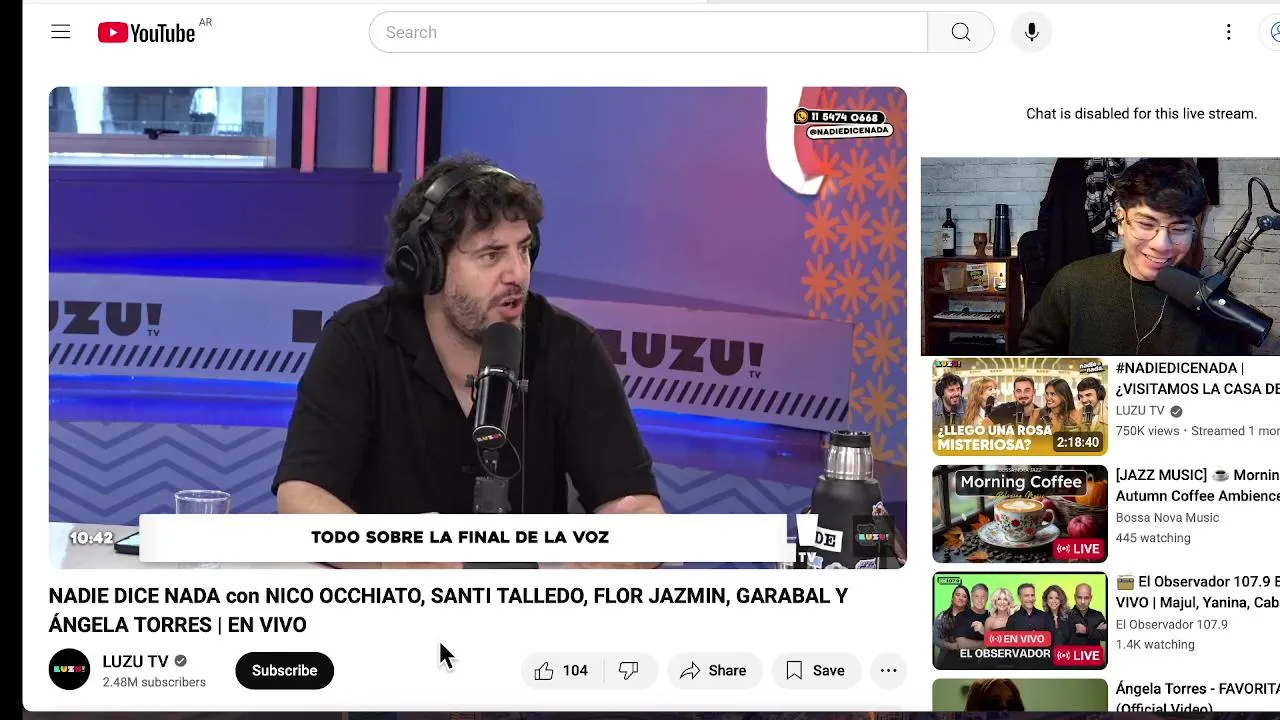The height and width of the screenshot is (720, 1280).
Task: Click LUZU TV channel under #NADIEDICENADA
Action: tap(1140, 411)
